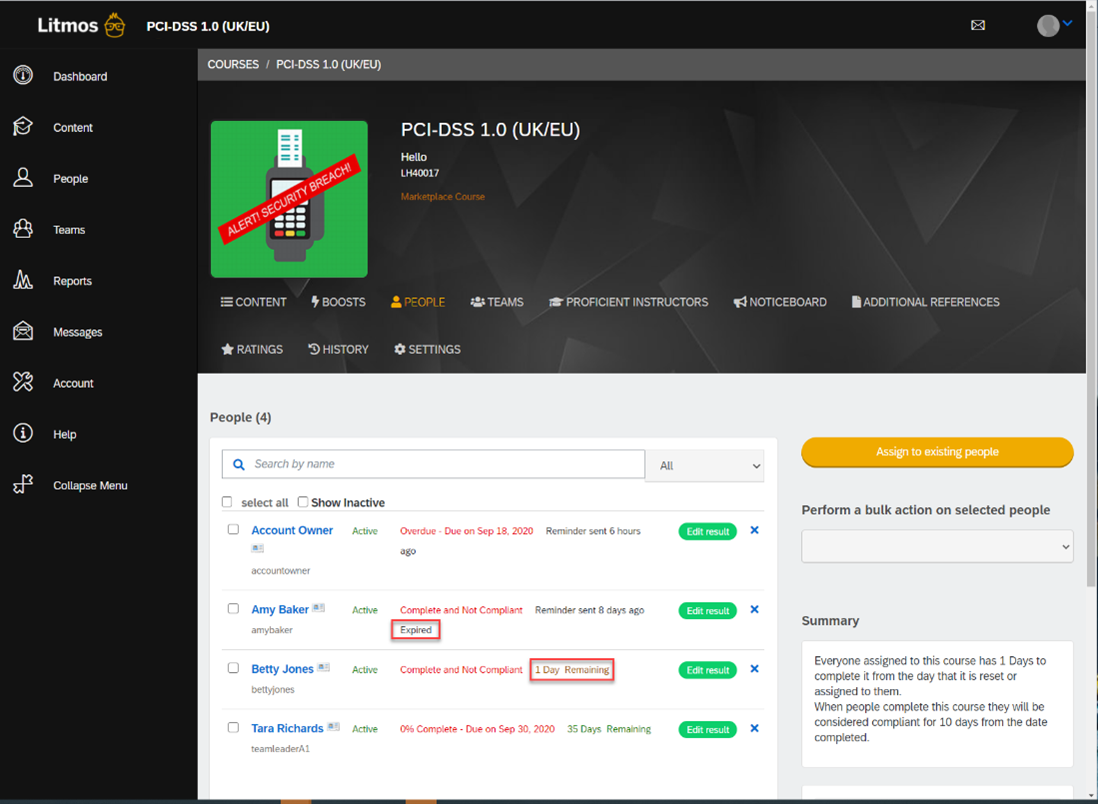Open the Betty Jones name link

pos(282,669)
